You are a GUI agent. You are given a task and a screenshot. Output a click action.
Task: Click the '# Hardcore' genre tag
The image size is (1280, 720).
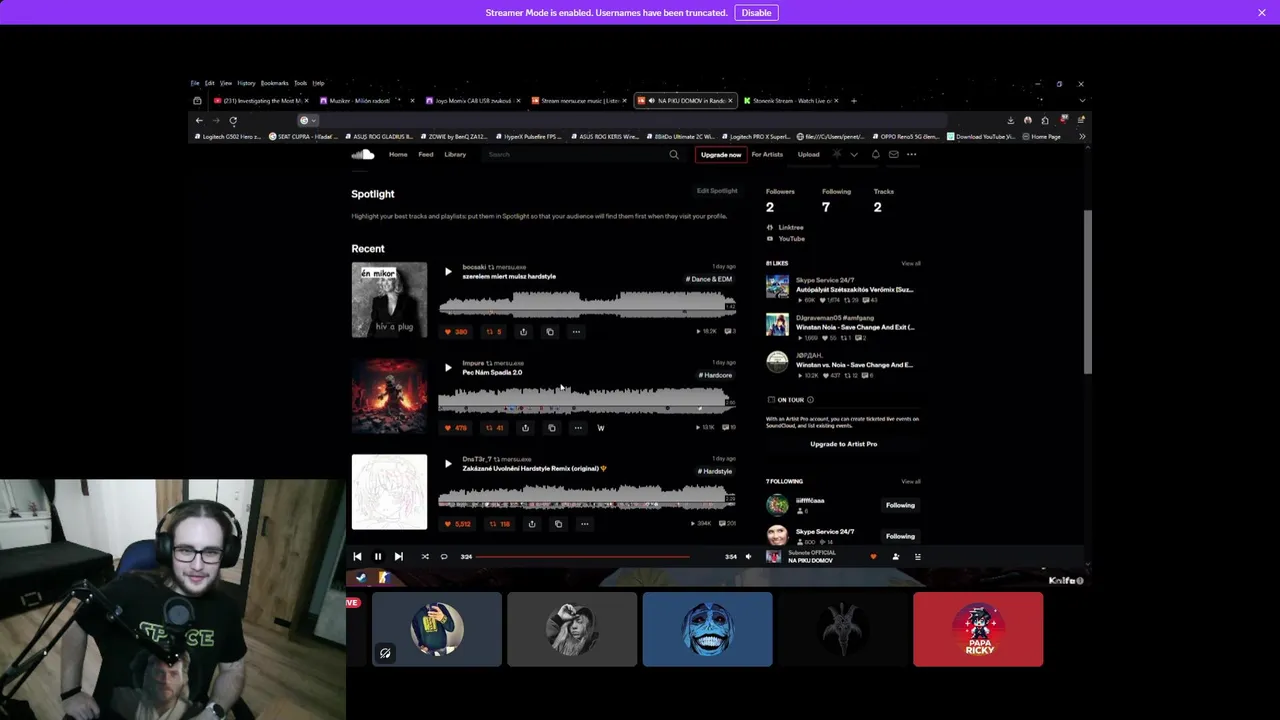click(x=716, y=375)
